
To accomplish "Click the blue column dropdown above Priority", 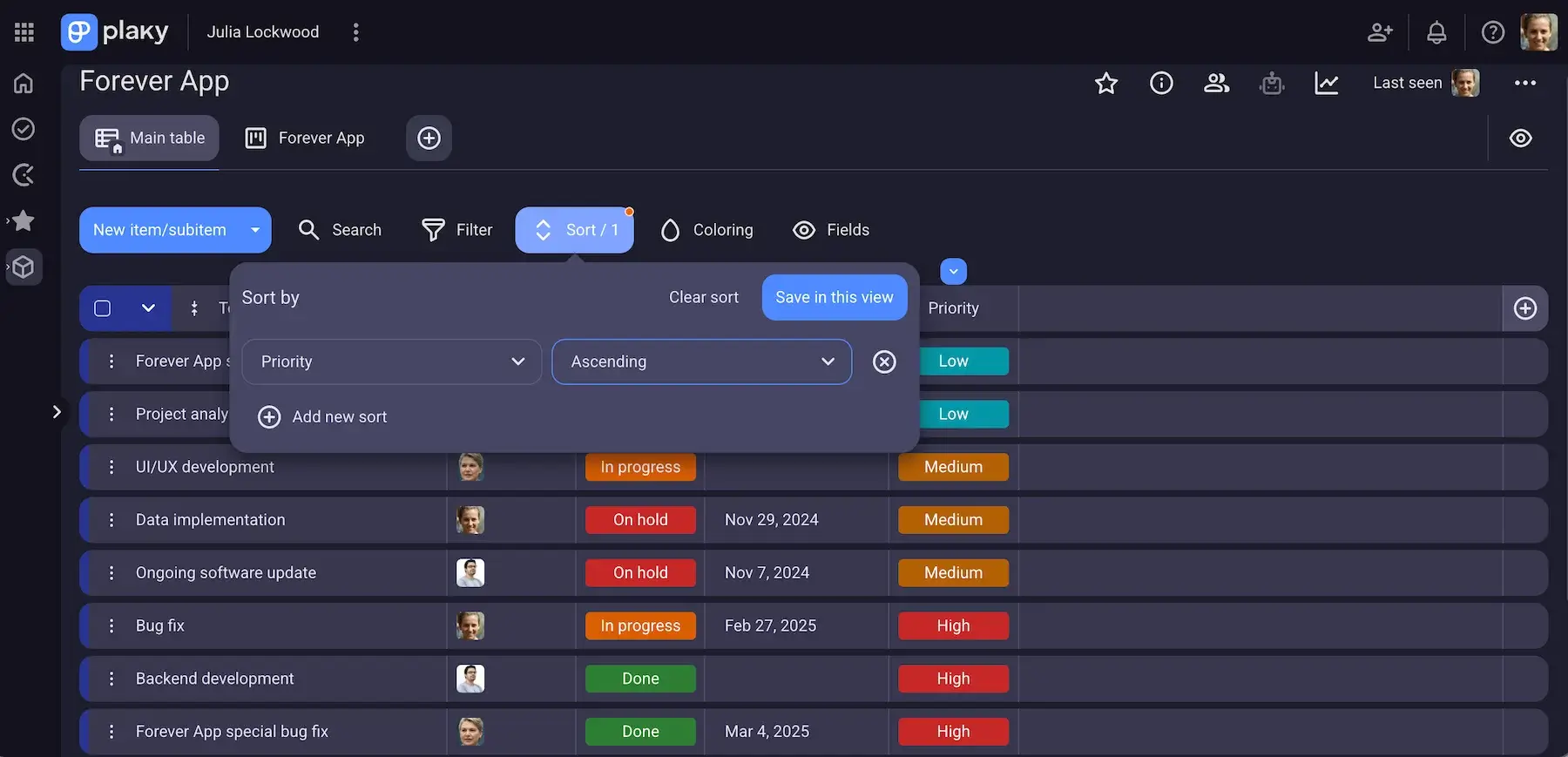I will click(954, 271).
